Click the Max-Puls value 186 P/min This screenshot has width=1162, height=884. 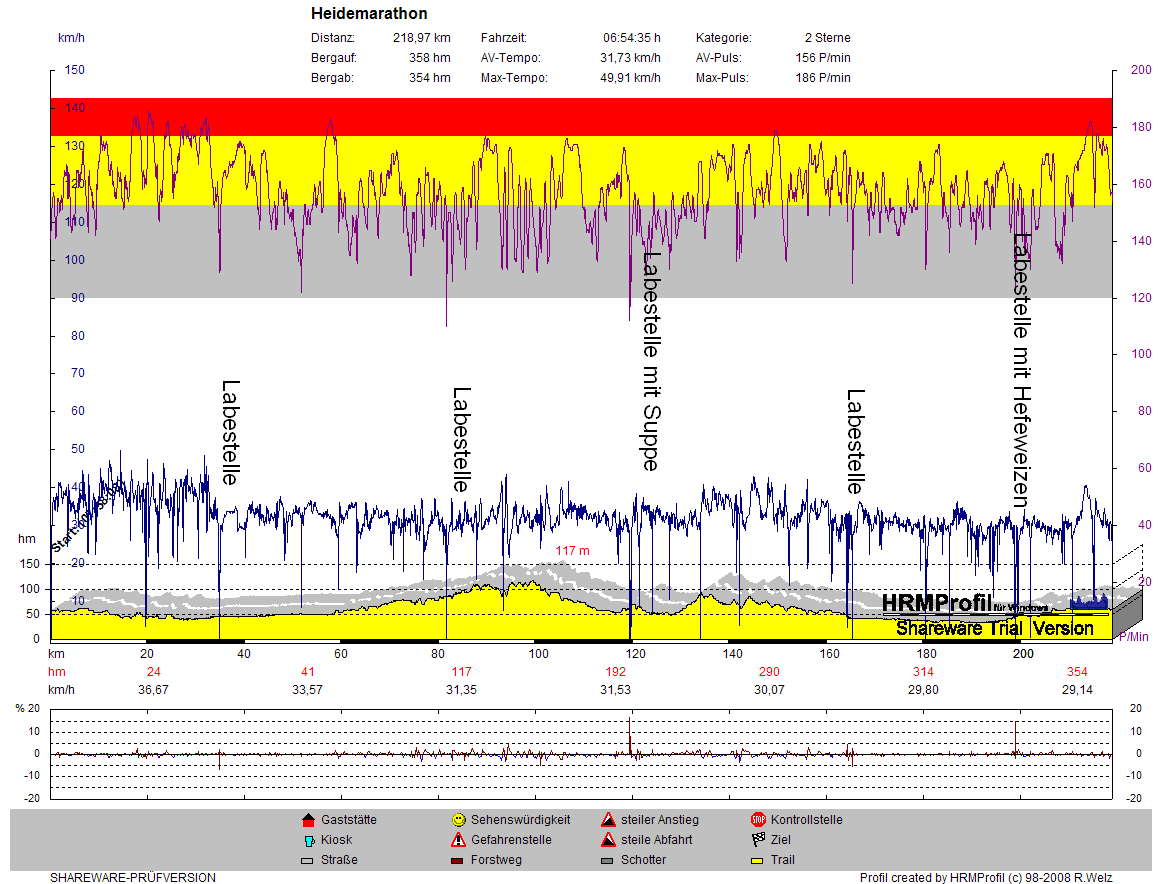point(823,78)
